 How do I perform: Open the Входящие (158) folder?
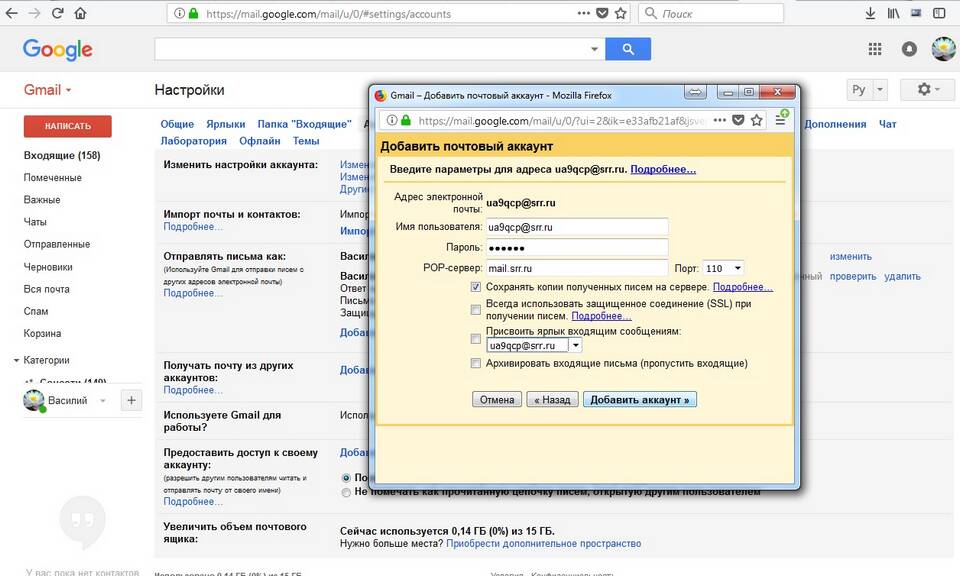click(62, 155)
